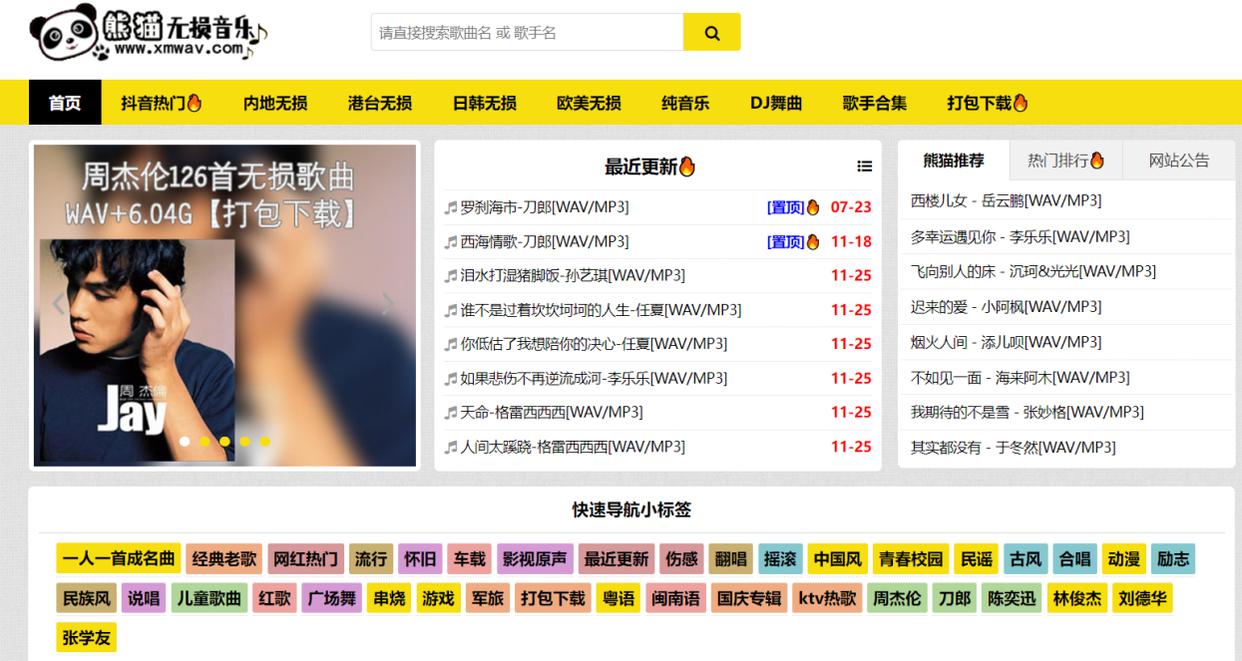Screen dimensions: 1242x661
Task: Open recommended song 烟火人间 - 添儿呗
Action: tap(1006, 342)
